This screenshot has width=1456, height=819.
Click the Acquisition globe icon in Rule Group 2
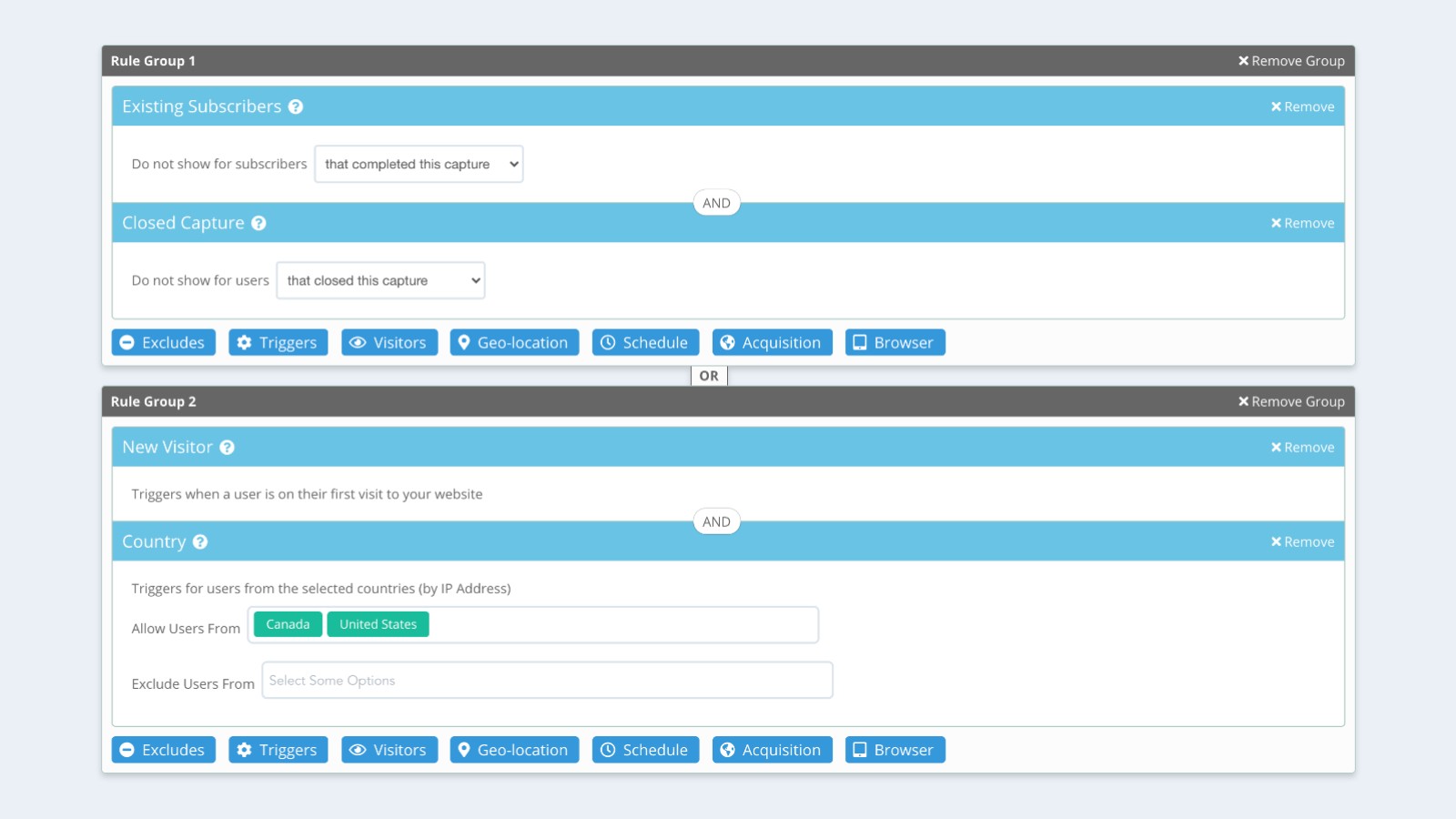coord(728,749)
